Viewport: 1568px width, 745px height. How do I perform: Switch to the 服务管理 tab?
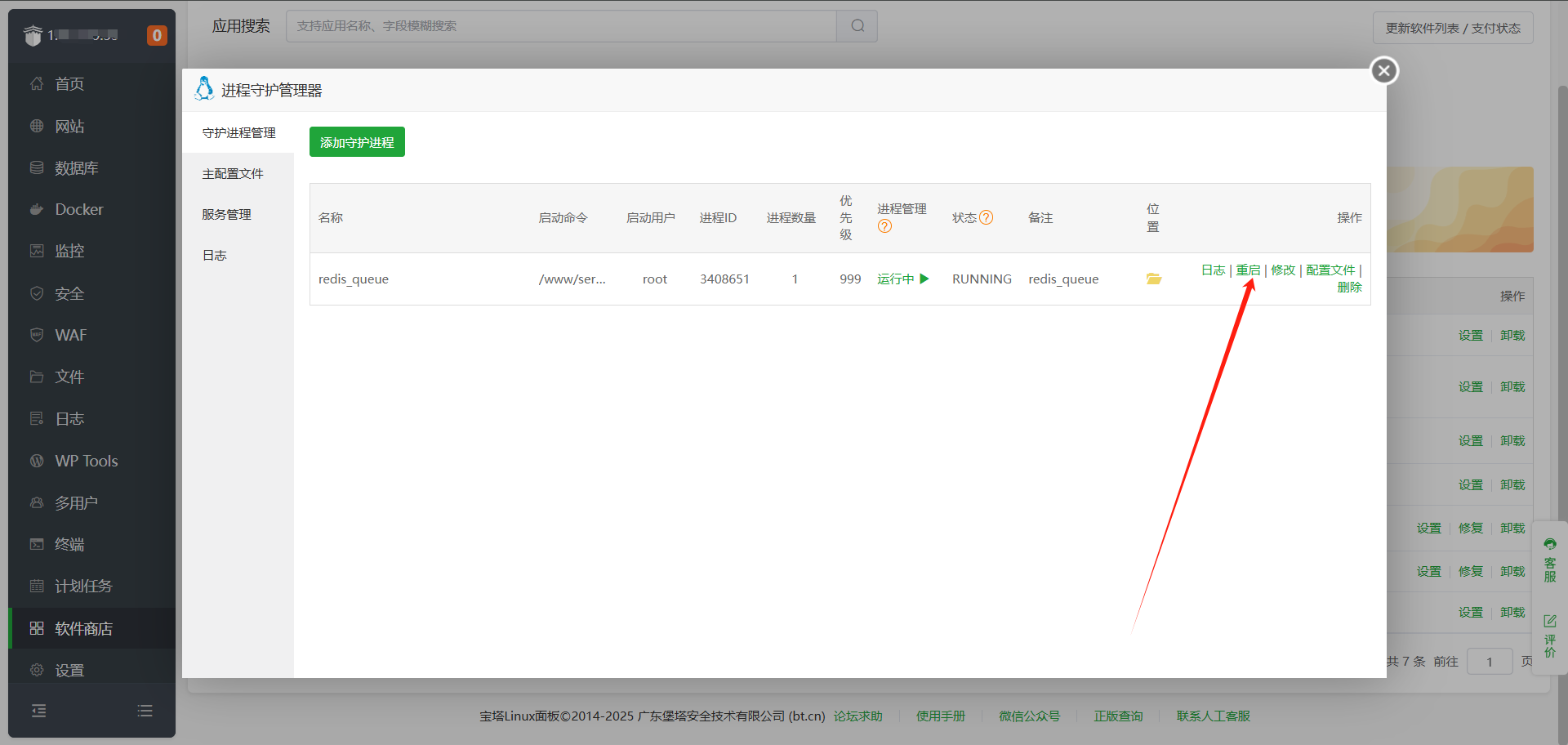[x=227, y=215]
